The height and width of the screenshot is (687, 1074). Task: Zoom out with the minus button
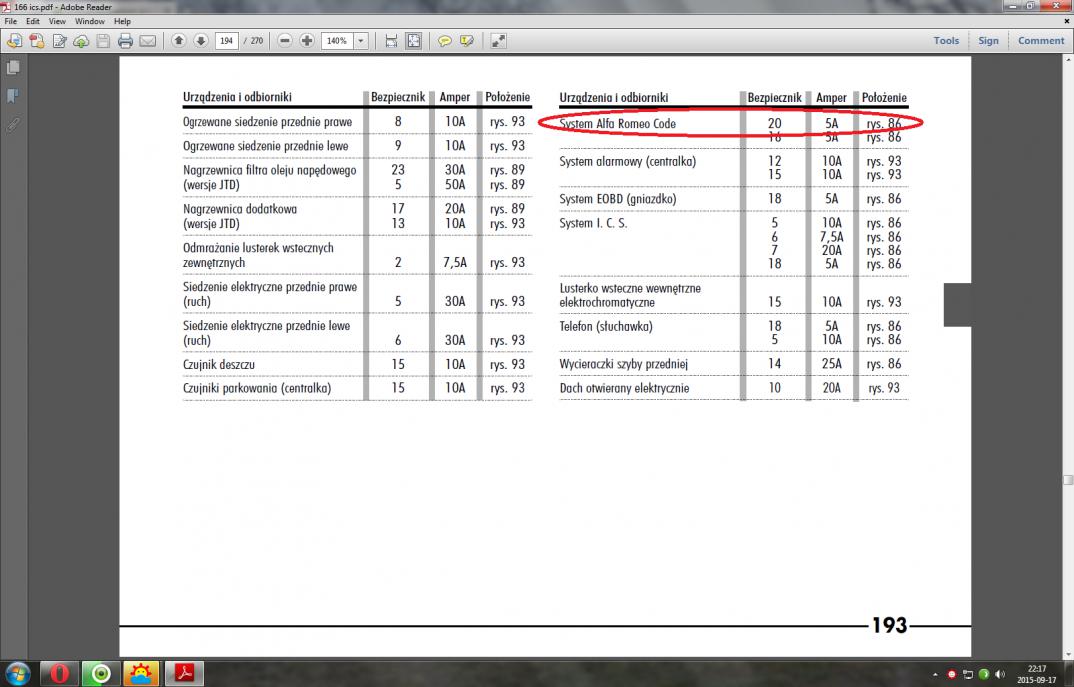(285, 40)
